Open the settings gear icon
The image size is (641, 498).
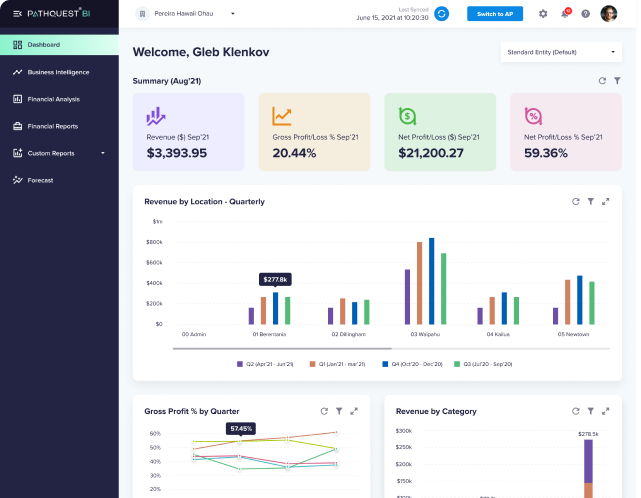pos(543,14)
